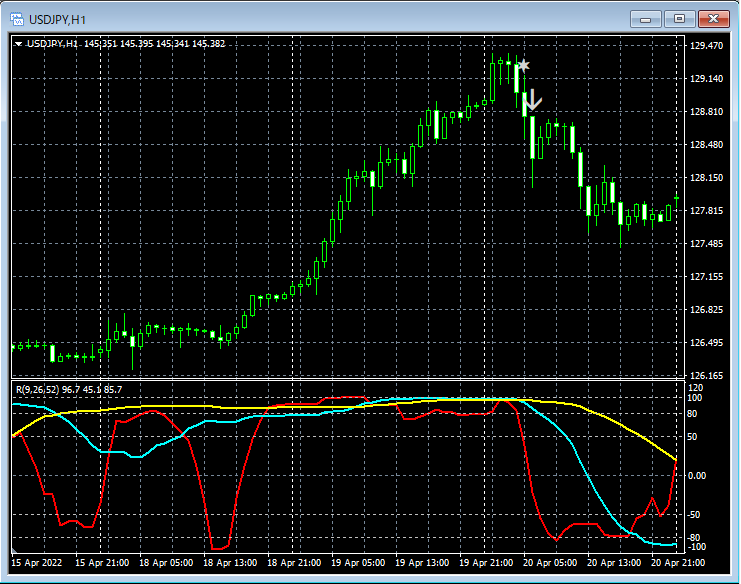The width and height of the screenshot is (741, 584).
Task: Click the 19 Apr 13:00 time label
Action: tap(423, 563)
